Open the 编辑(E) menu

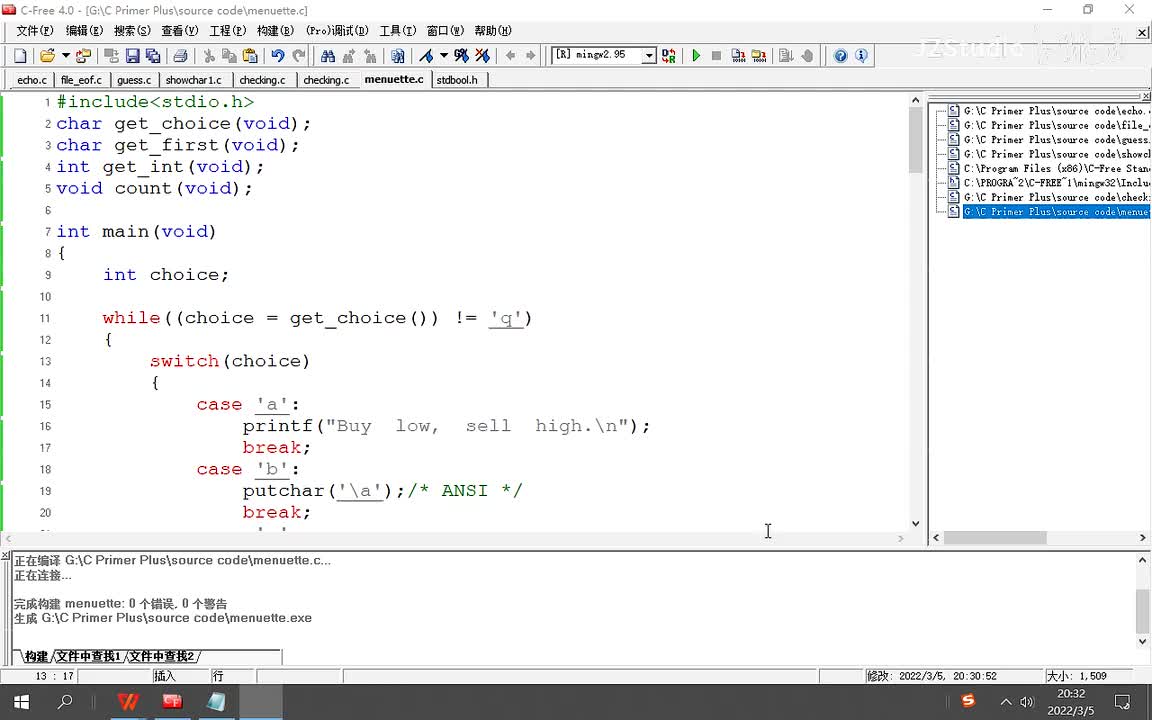click(x=84, y=31)
